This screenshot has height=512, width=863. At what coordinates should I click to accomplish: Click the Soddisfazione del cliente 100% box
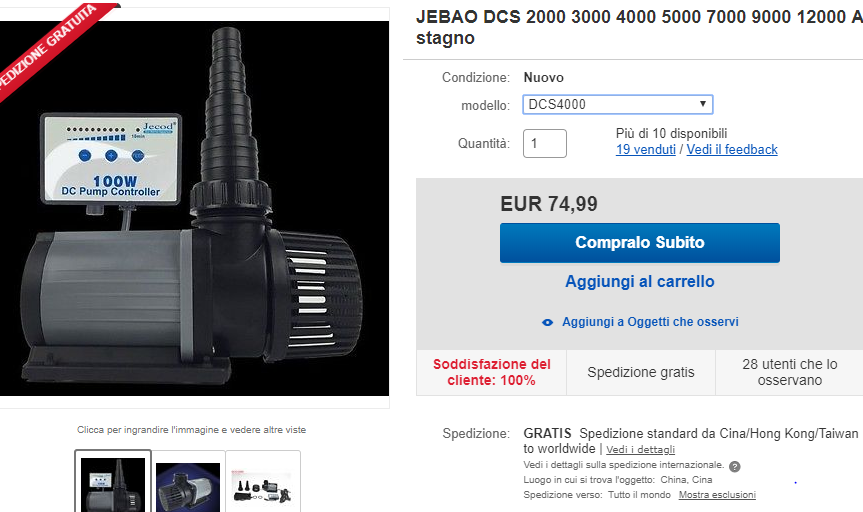click(491, 372)
